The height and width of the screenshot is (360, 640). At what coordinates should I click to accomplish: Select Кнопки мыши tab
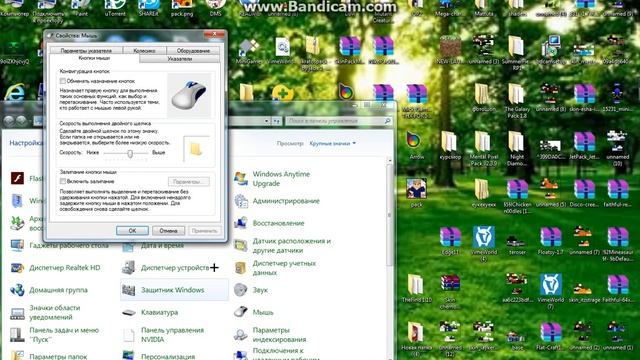tap(94, 58)
